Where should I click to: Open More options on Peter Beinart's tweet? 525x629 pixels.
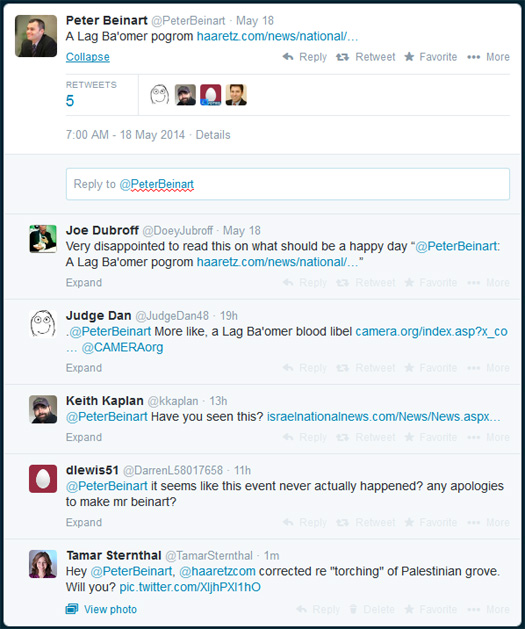488,57
